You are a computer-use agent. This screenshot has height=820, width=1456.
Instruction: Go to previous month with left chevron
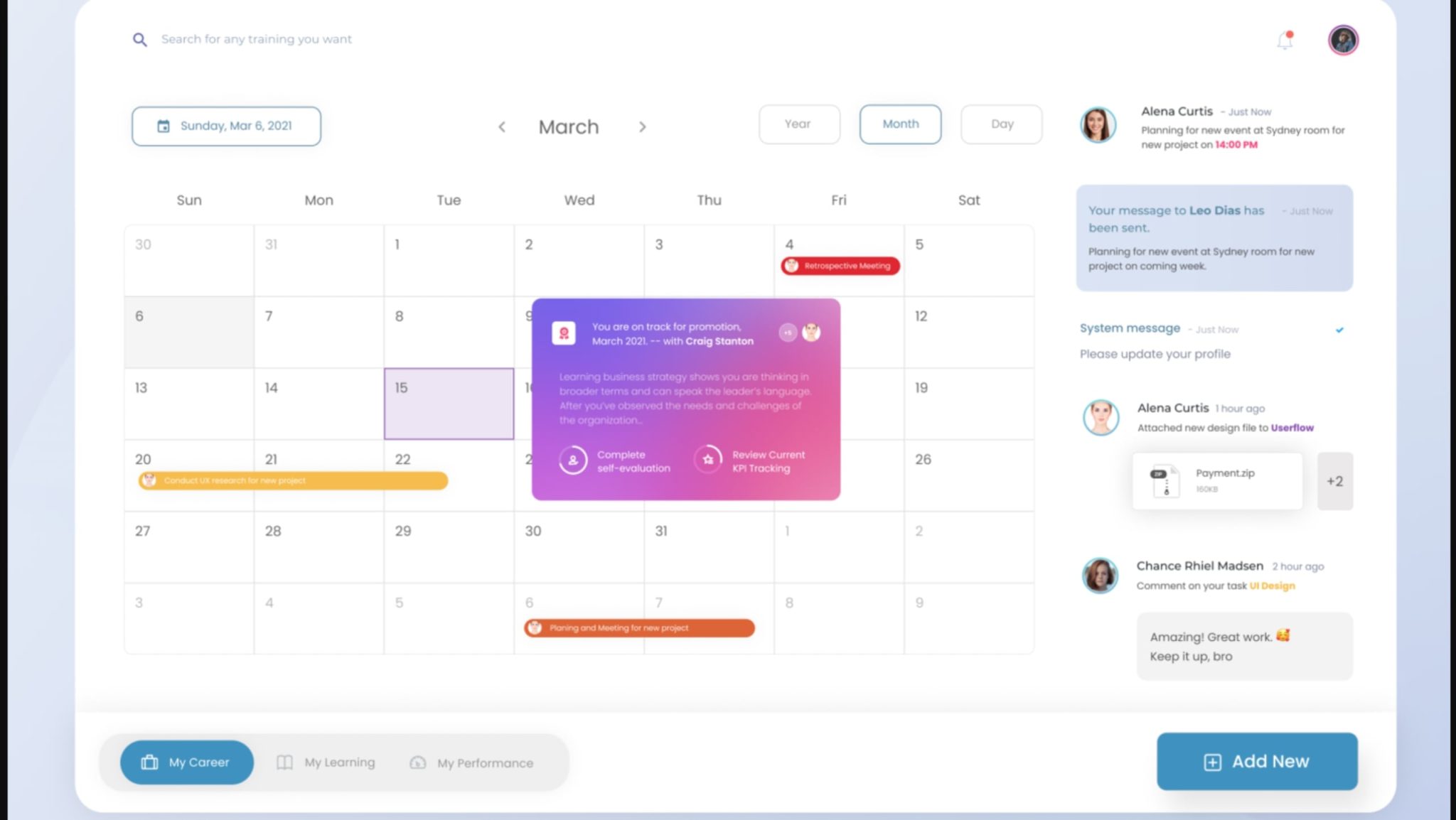click(x=502, y=126)
